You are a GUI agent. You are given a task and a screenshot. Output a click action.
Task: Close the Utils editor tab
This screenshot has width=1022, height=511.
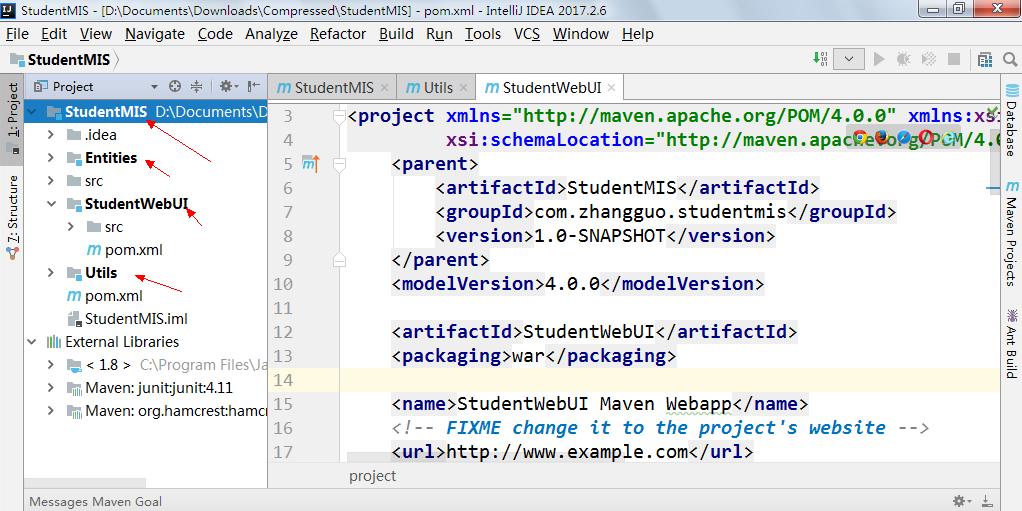464,87
